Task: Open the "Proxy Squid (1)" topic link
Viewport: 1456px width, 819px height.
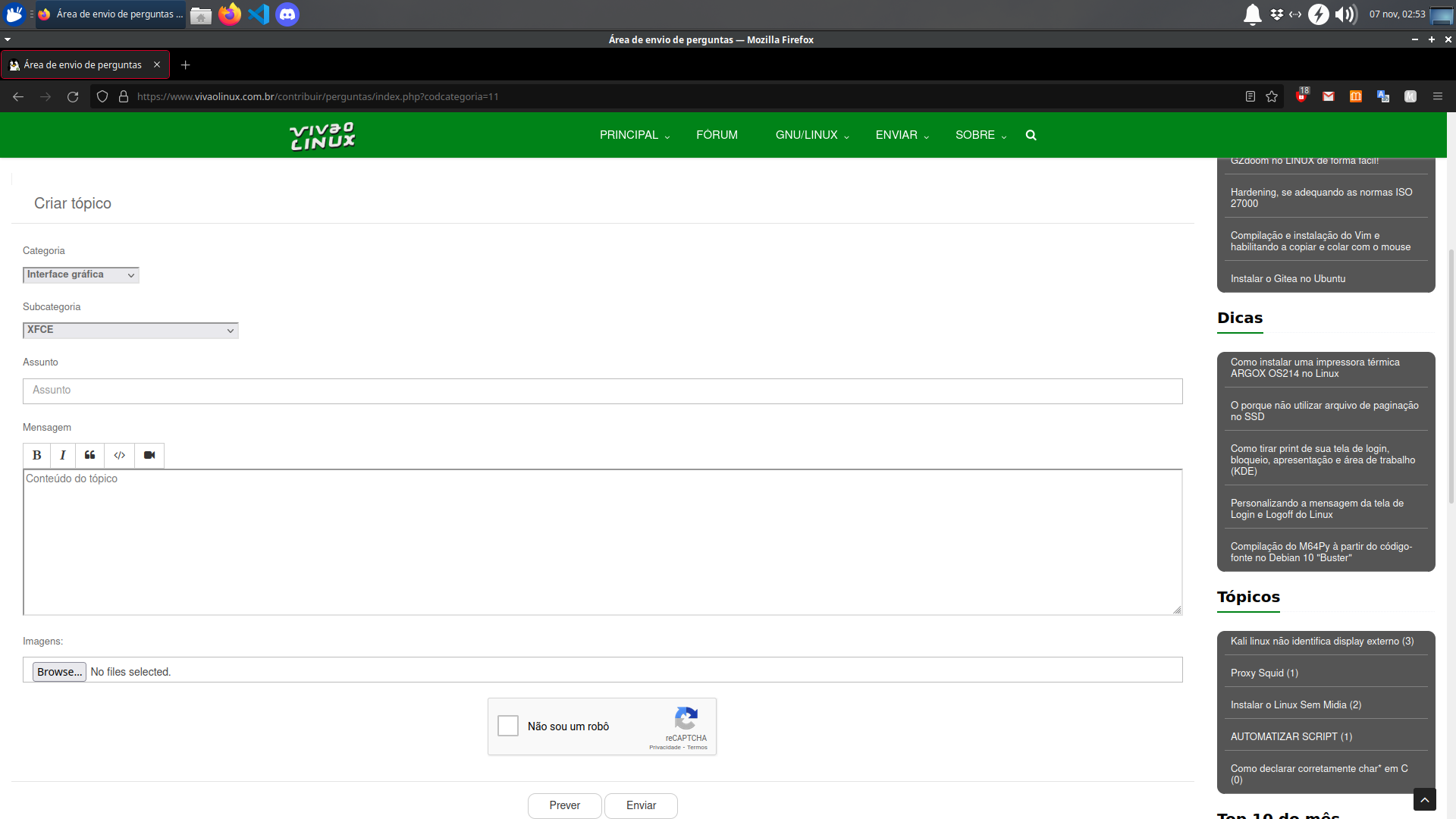Action: tap(1264, 673)
